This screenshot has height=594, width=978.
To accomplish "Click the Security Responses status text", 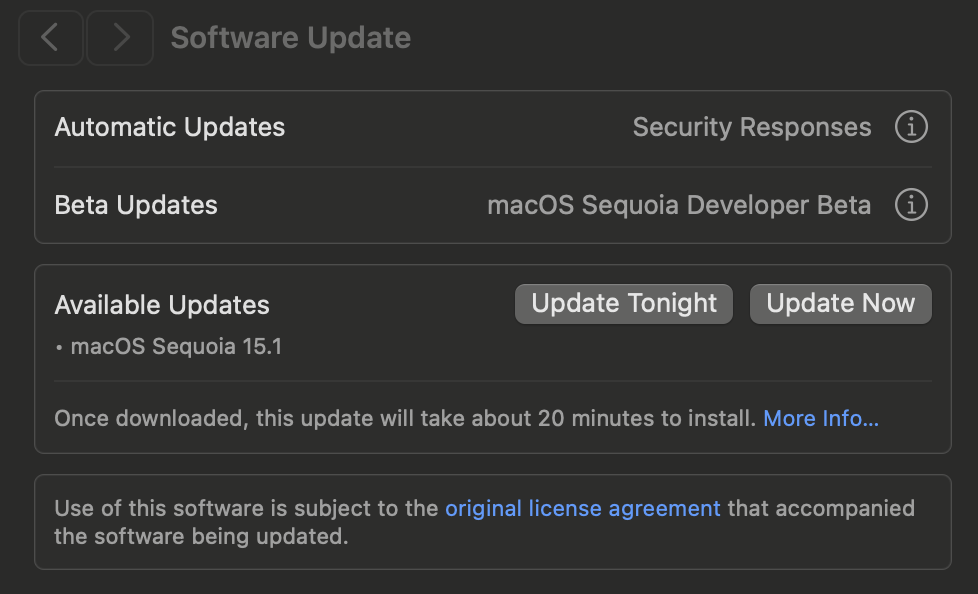I will tap(752, 128).
